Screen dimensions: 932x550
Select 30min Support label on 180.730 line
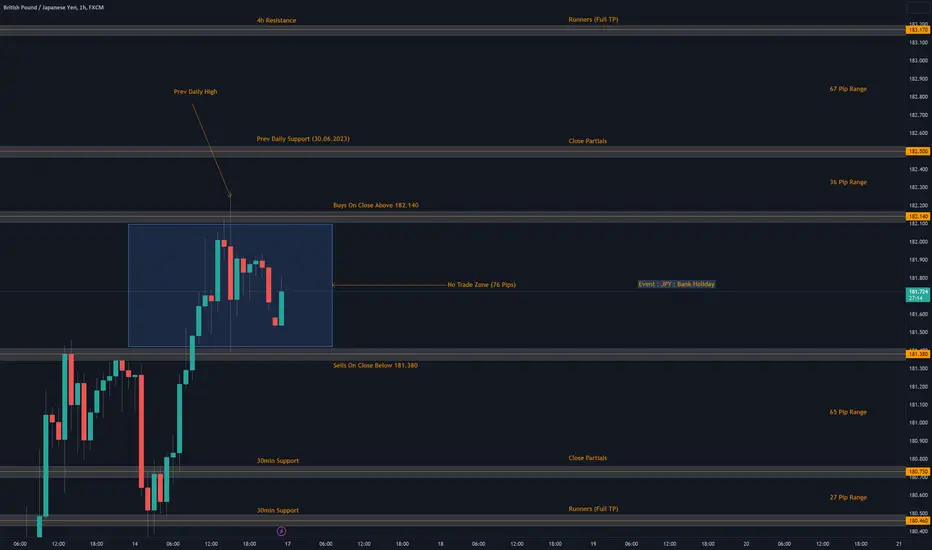(278, 461)
